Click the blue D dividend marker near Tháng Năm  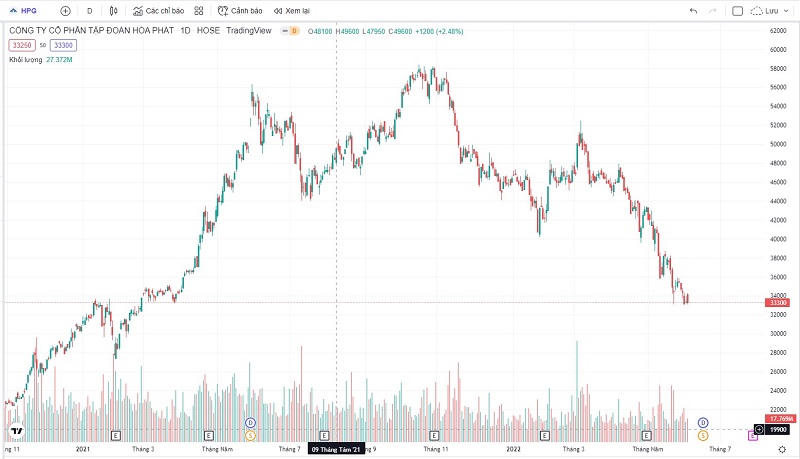(x=250, y=423)
